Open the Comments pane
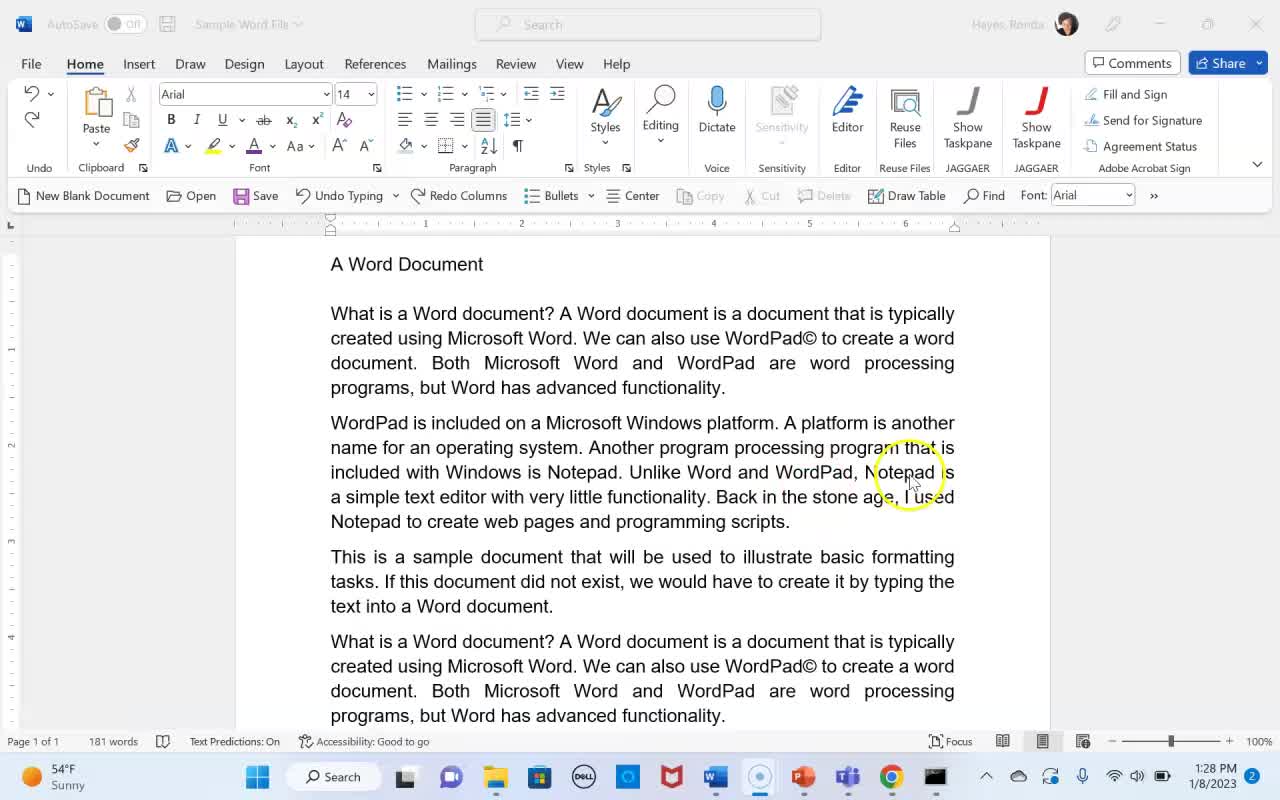The image size is (1280, 800). [x=1133, y=63]
